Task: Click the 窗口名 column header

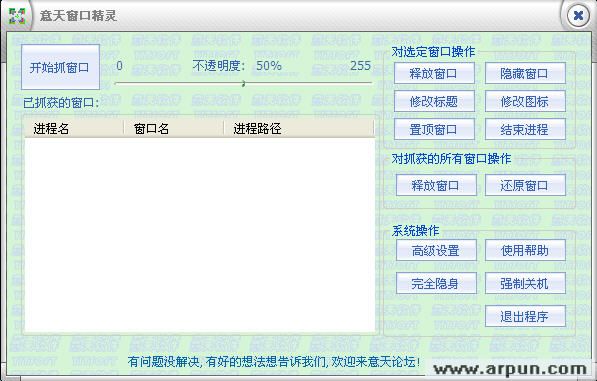Action: 174,129
